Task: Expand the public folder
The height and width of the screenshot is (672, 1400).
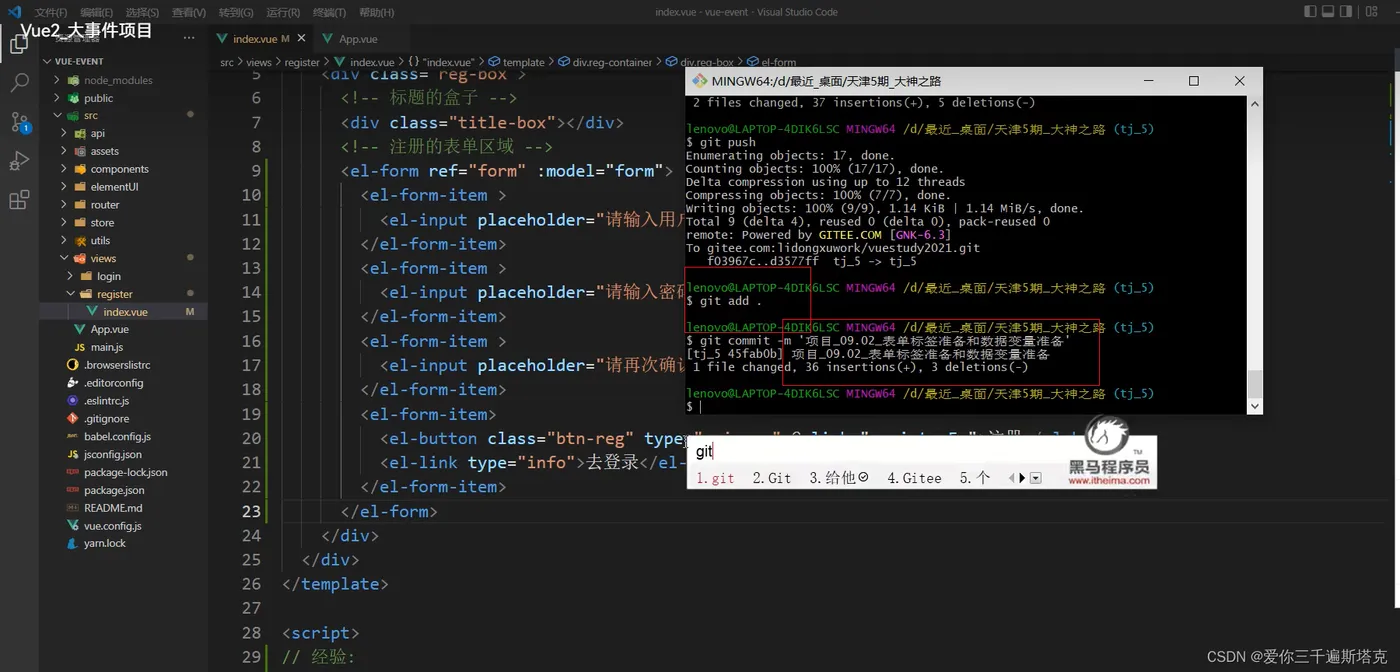Action: 57,98
